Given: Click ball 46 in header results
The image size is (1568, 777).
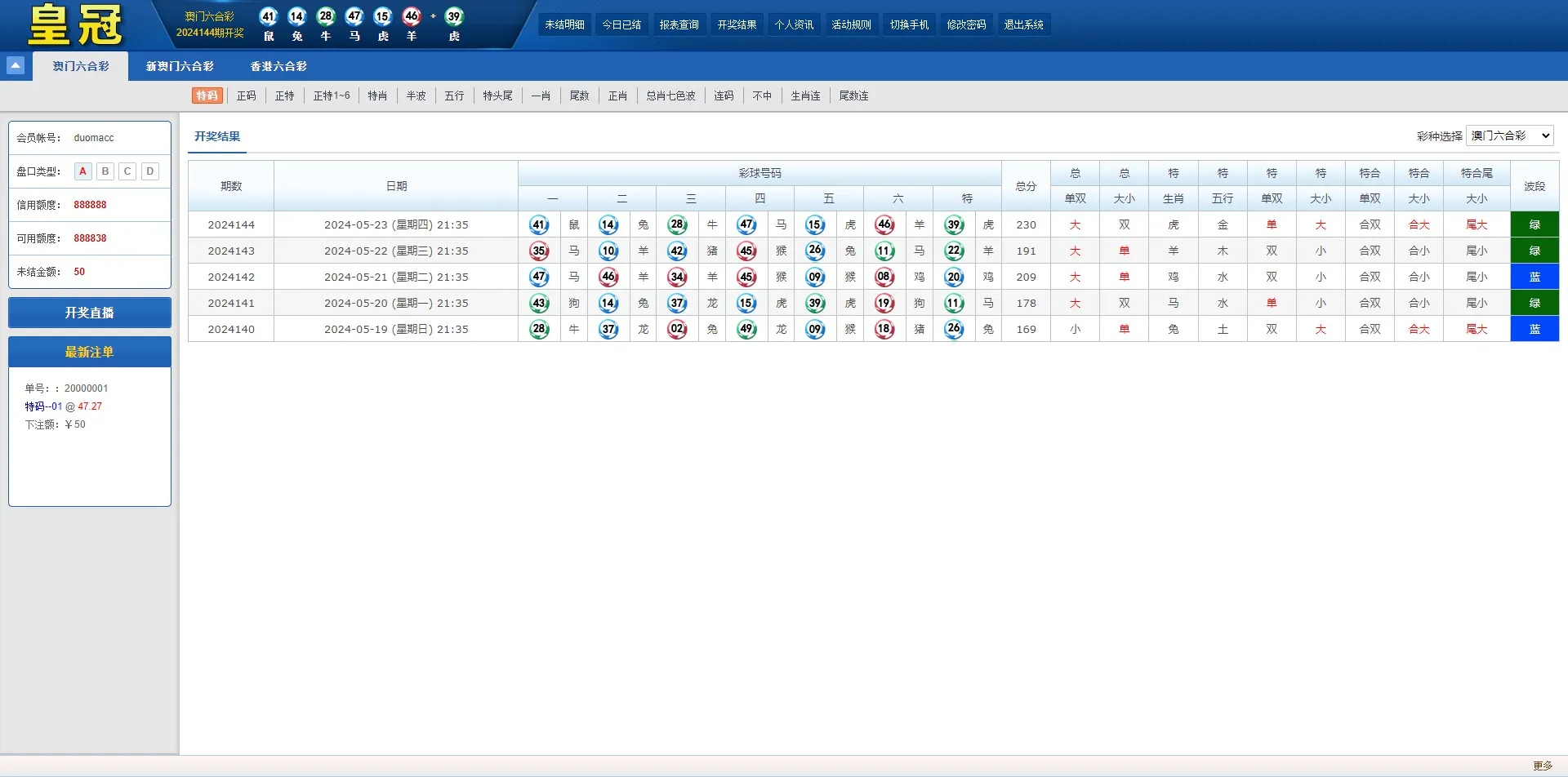Looking at the screenshot, I should (x=412, y=16).
